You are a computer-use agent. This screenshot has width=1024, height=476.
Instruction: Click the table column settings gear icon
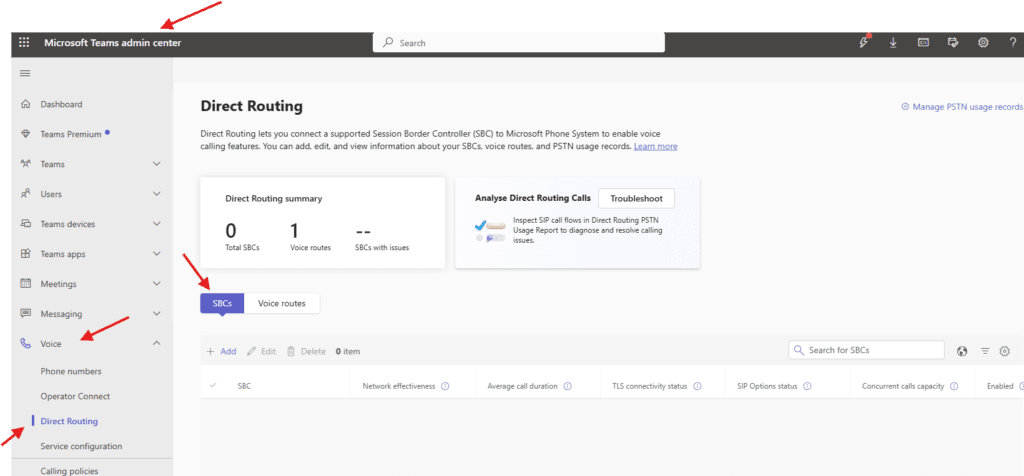point(1005,351)
